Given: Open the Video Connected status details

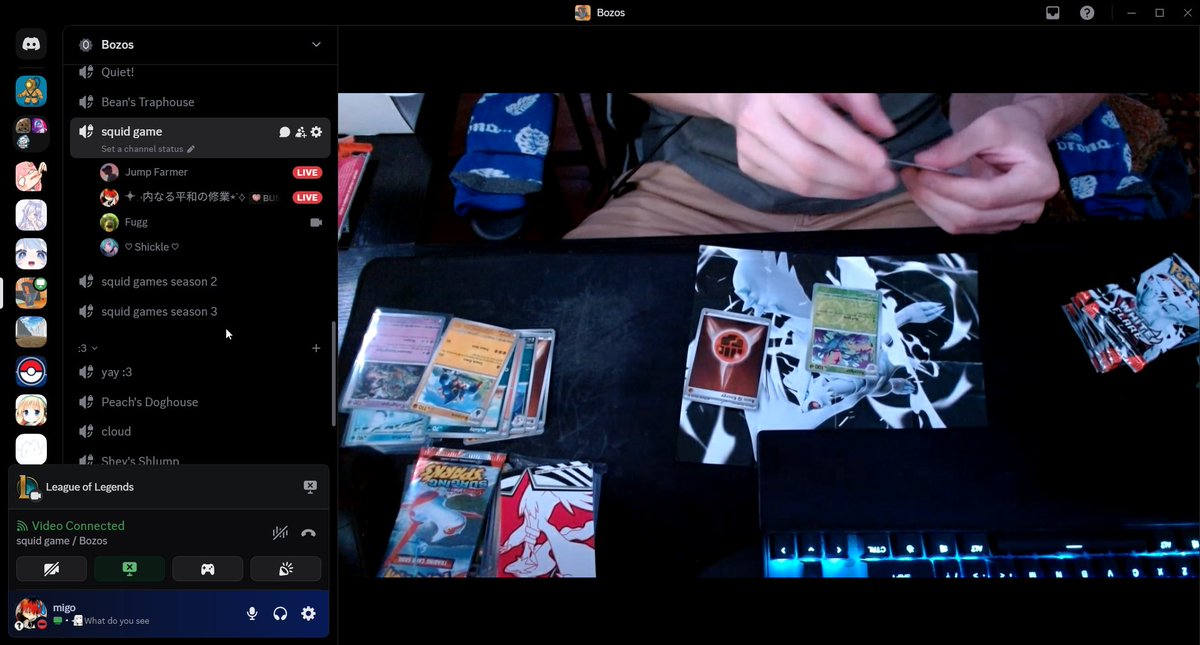Looking at the screenshot, I should [x=78, y=526].
